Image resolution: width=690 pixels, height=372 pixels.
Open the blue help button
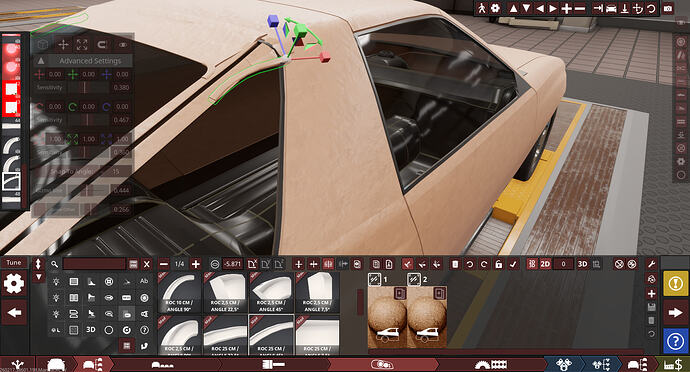(x=675, y=341)
